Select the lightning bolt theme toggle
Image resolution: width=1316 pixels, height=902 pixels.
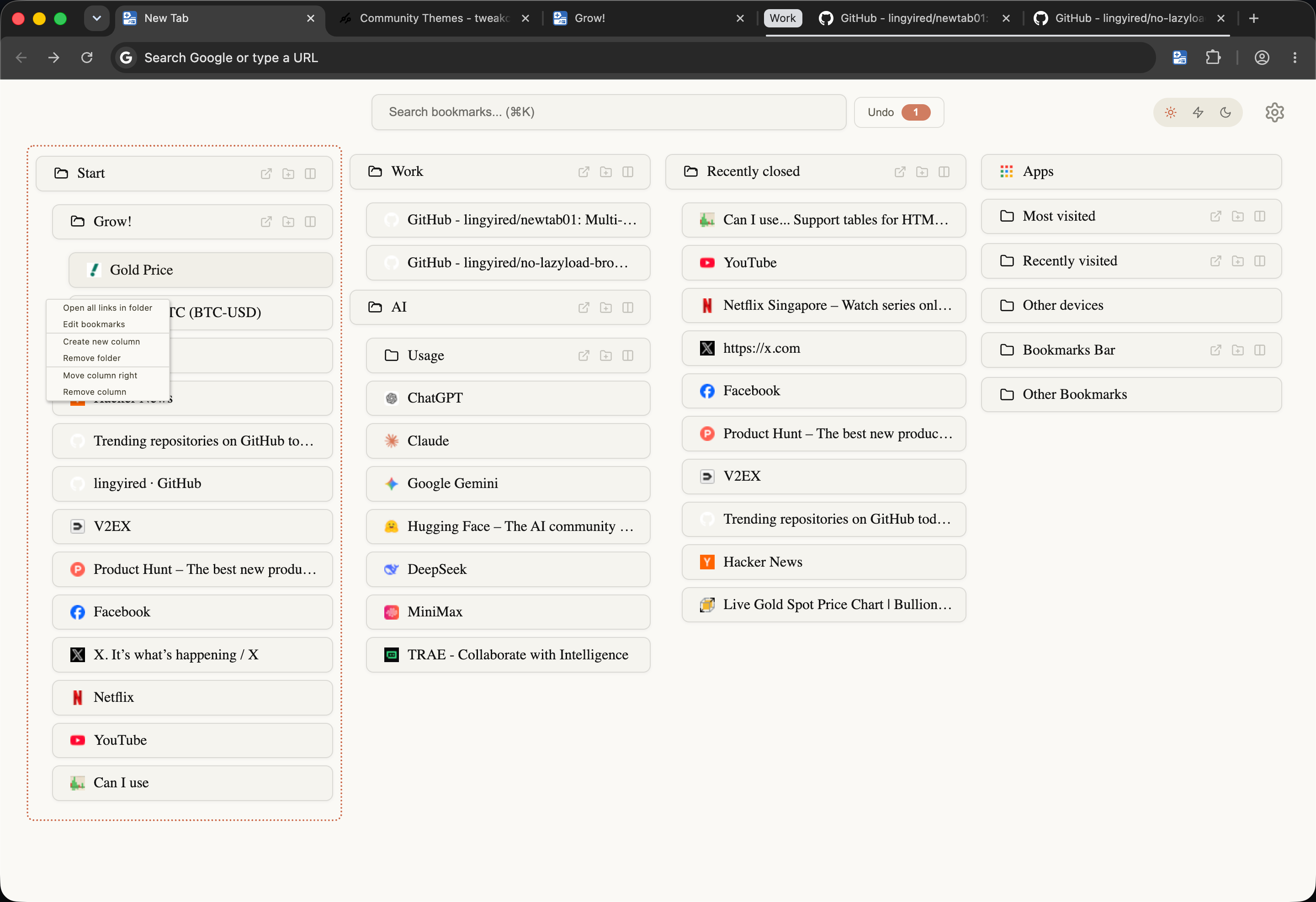(x=1198, y=113)
